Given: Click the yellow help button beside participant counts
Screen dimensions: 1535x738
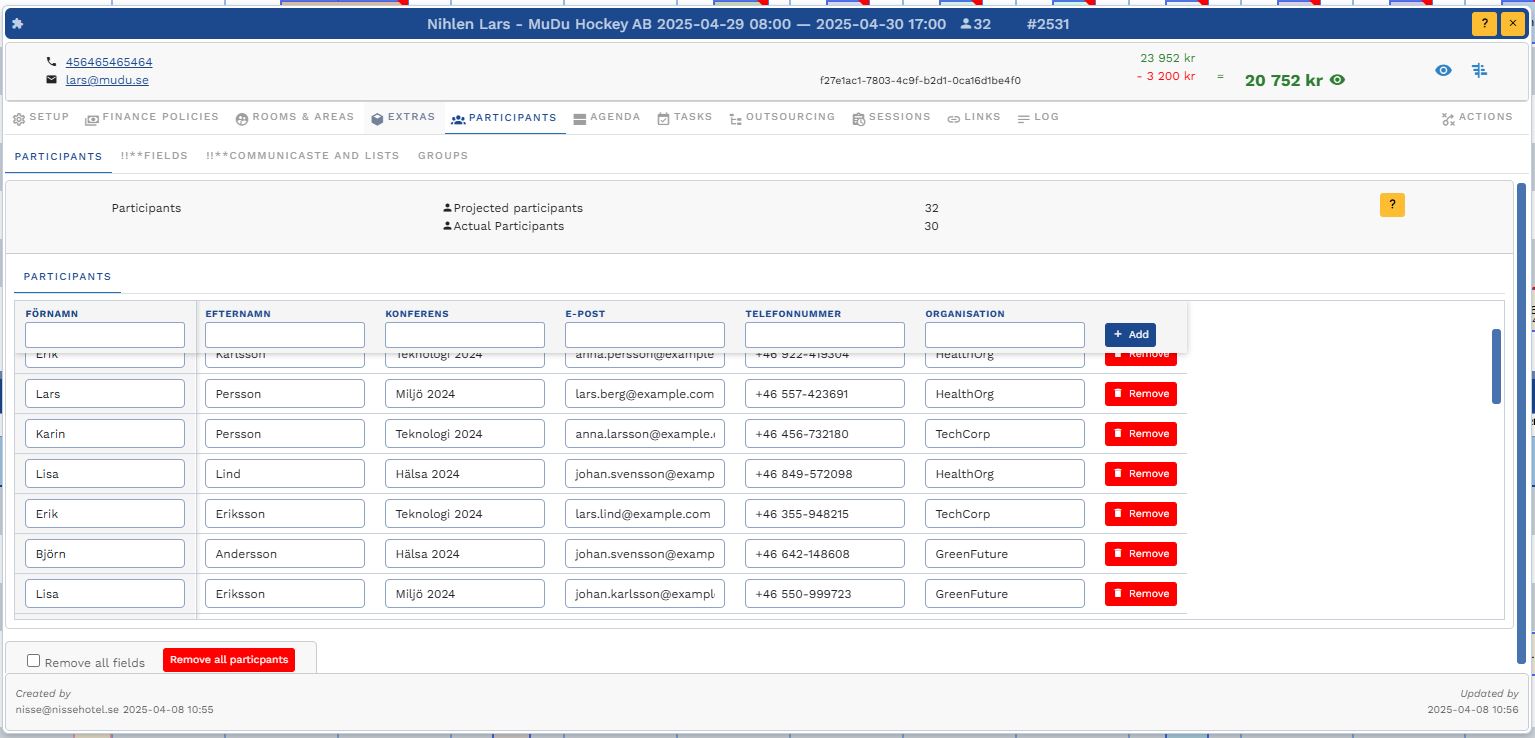Looking at the screenshot, I should (1392, 205).
